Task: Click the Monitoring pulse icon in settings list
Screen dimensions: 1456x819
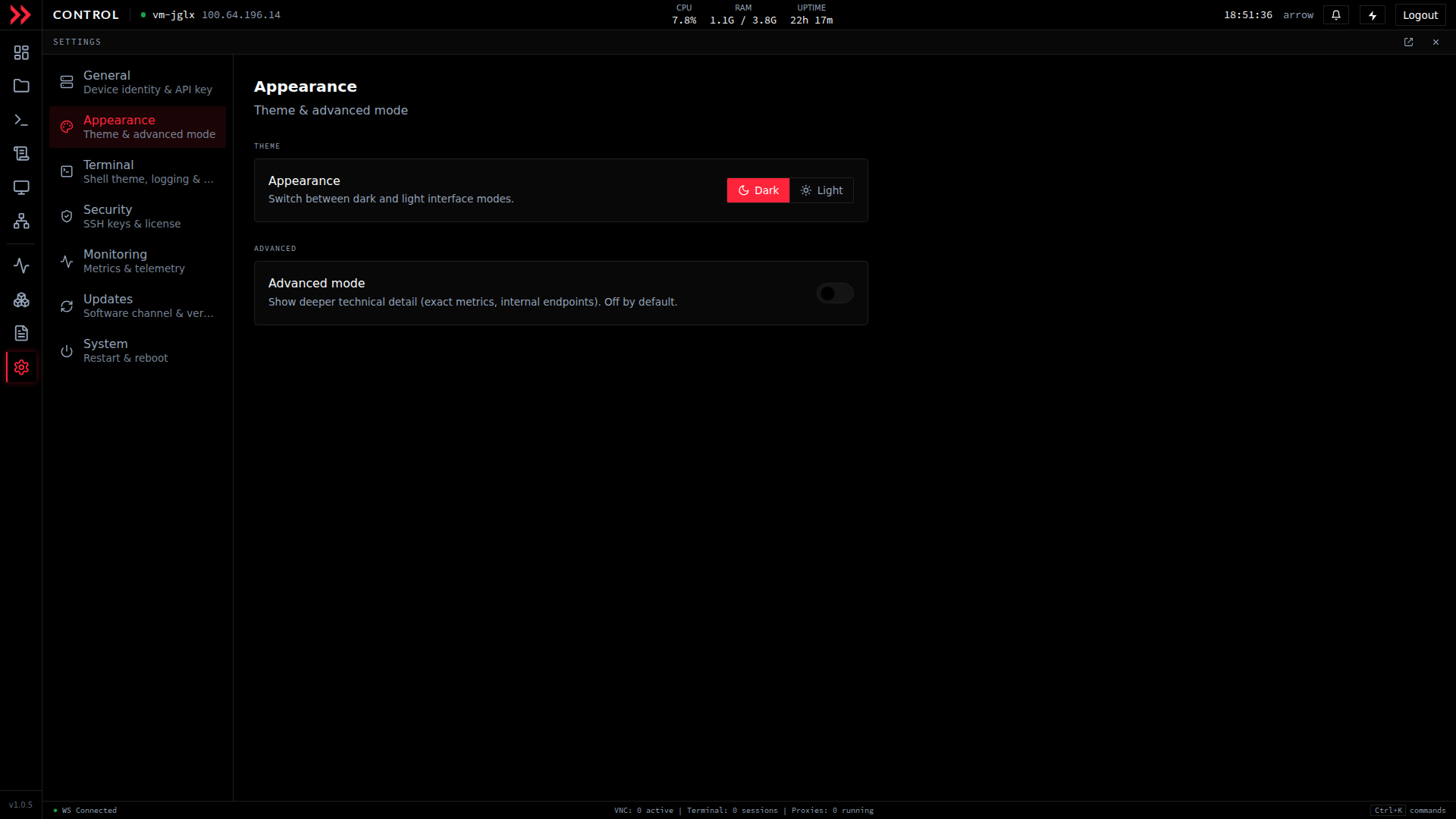Action: click(x=67, y=261)
